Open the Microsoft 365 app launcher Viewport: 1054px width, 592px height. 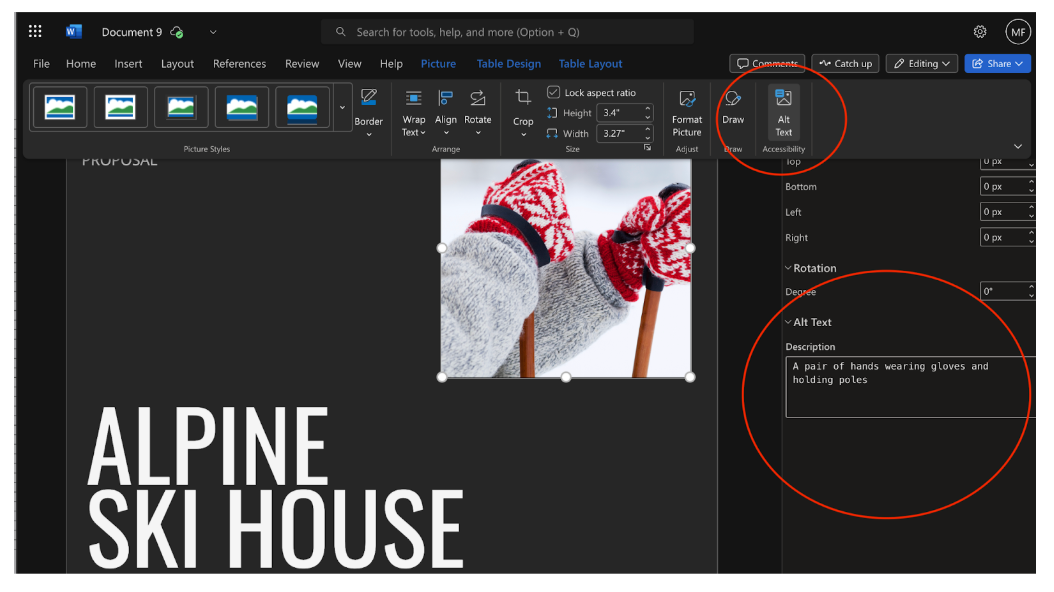34,31
